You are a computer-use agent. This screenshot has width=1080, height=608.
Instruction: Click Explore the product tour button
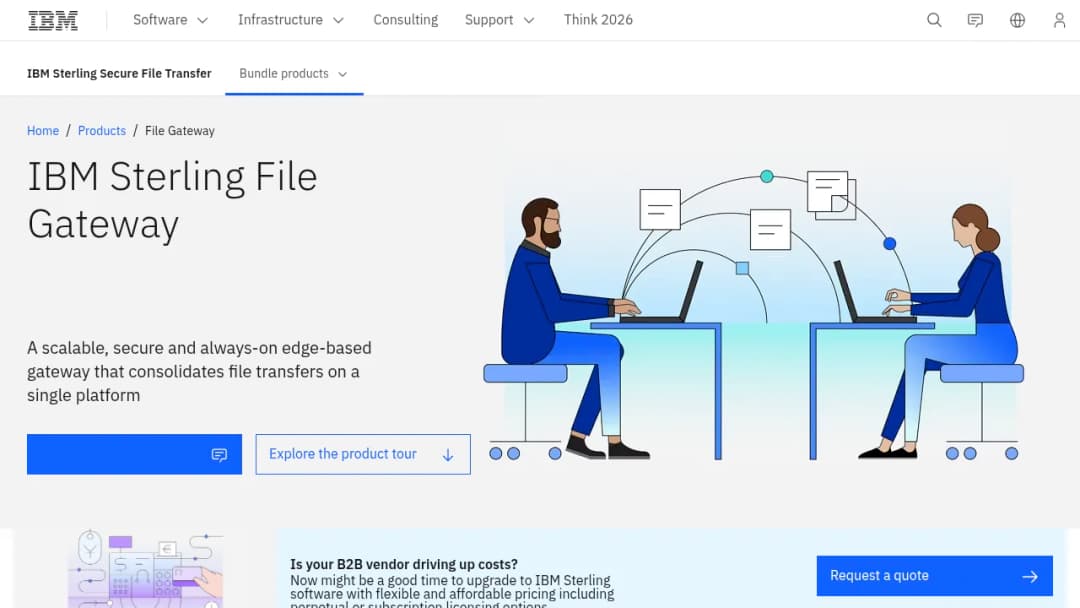pyautogui.click(x=363, y=454)
